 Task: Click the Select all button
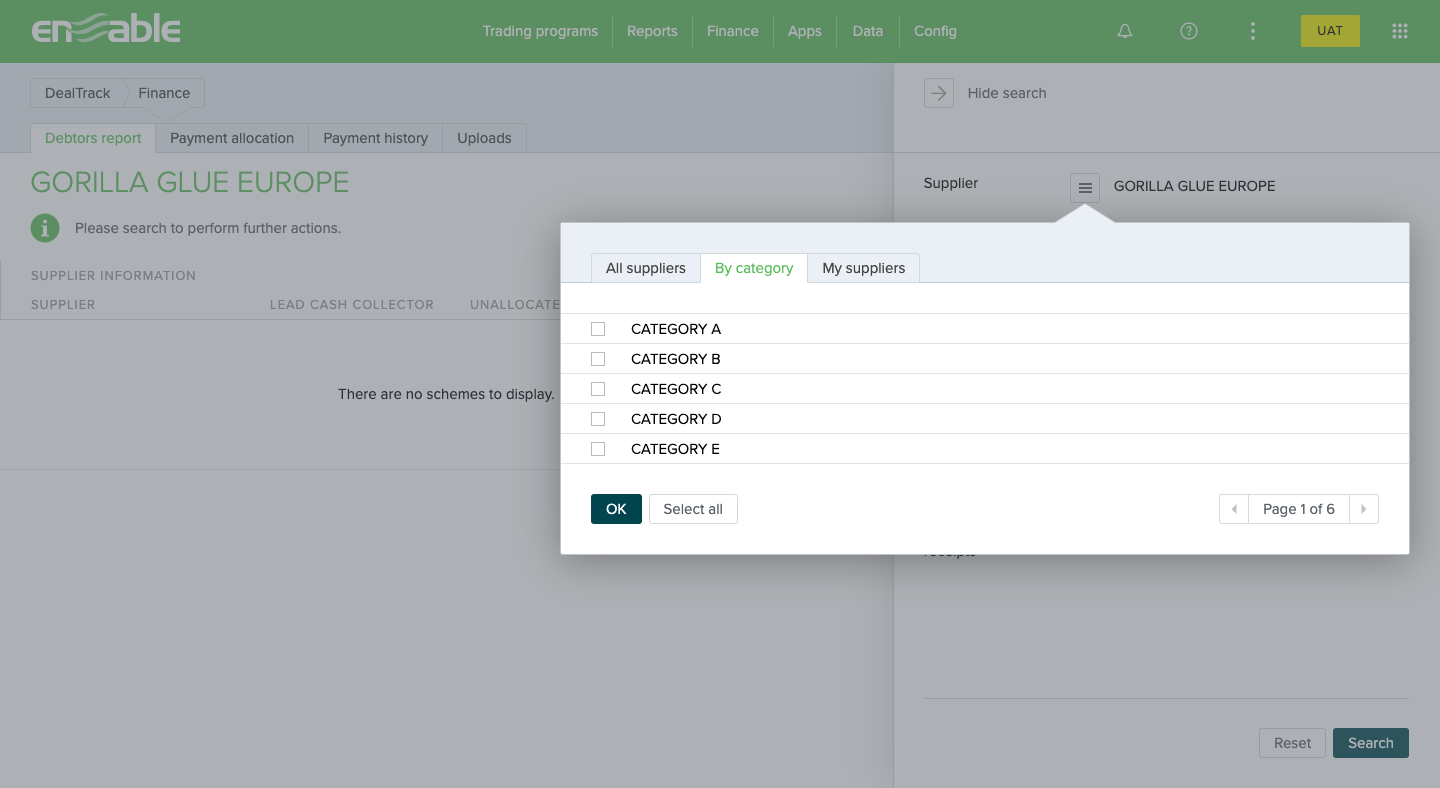(693, 509)
